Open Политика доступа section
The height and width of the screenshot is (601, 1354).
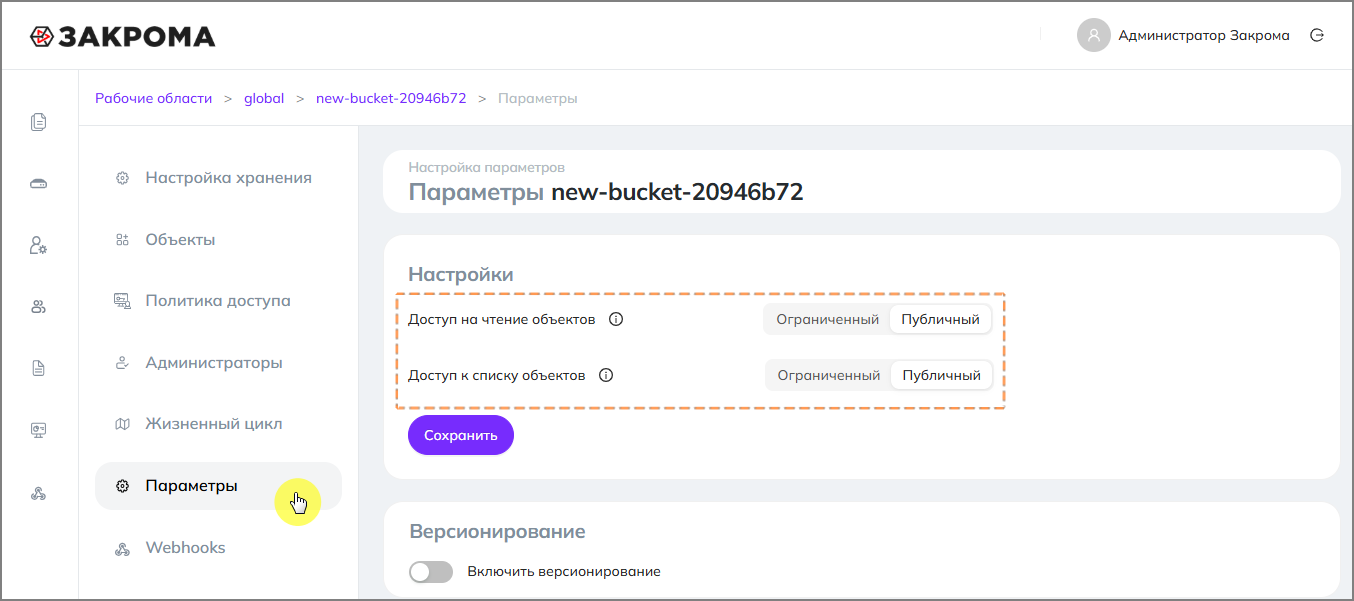click(218, 301)
